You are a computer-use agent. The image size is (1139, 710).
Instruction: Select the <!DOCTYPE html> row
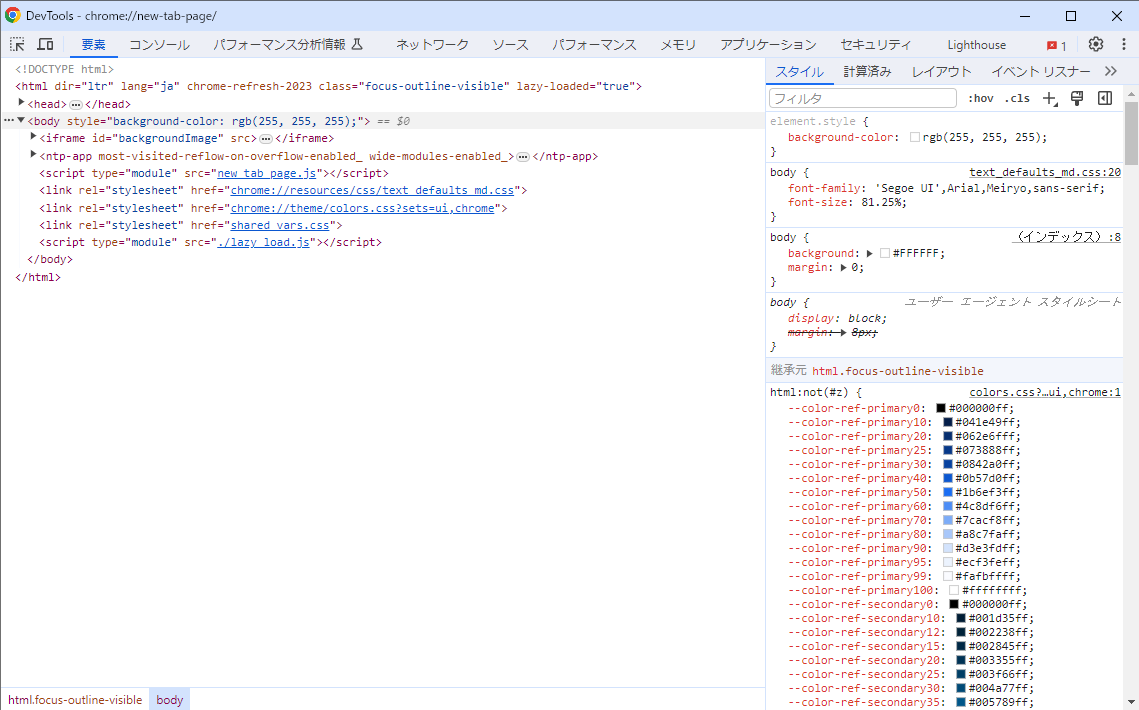click(65, 69)
